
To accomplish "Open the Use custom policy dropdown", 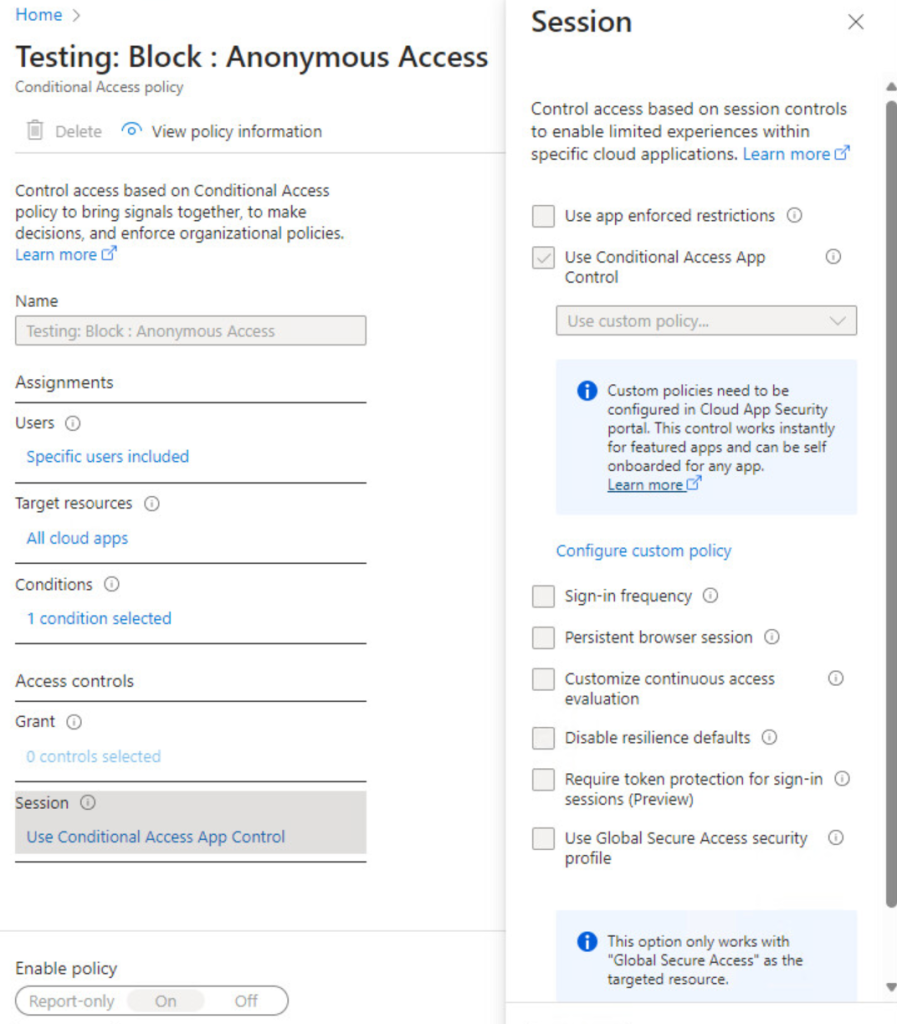I will (706, 321).
